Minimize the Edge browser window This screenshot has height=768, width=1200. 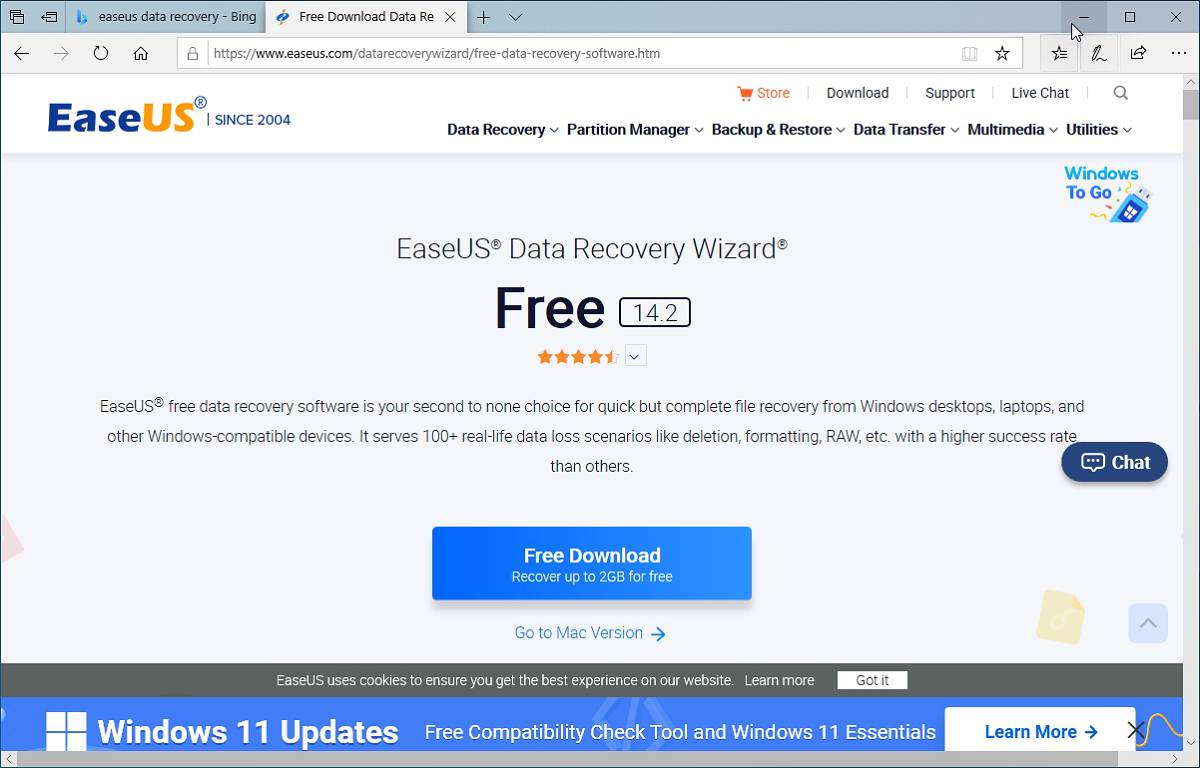click(1084, 17)
